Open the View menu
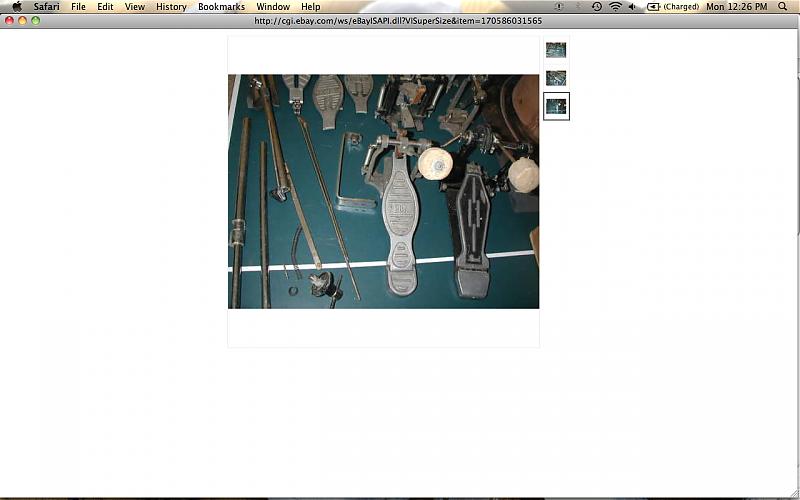 click(x=134, y=6)
